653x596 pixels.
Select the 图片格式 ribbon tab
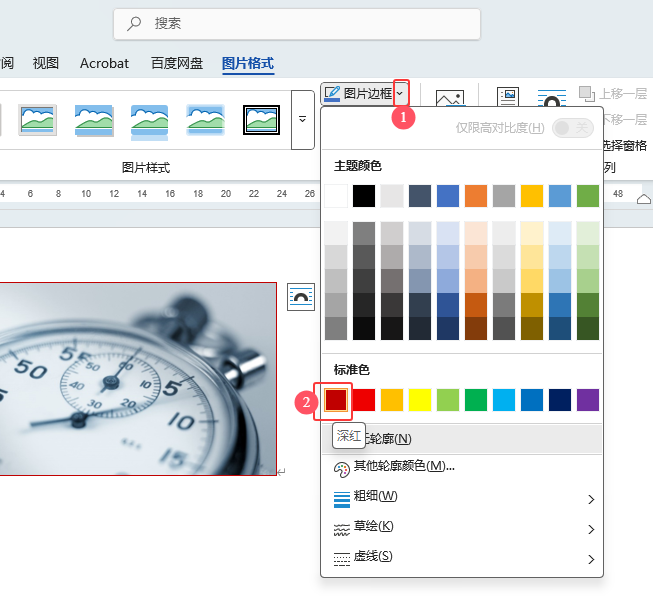pyautogui.click(x=248, y=63)
